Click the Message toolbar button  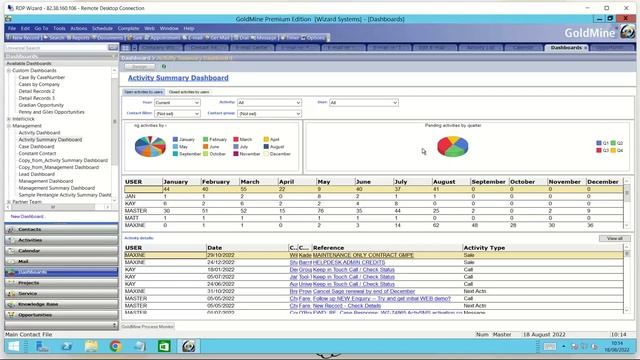(x=264, y=38)
